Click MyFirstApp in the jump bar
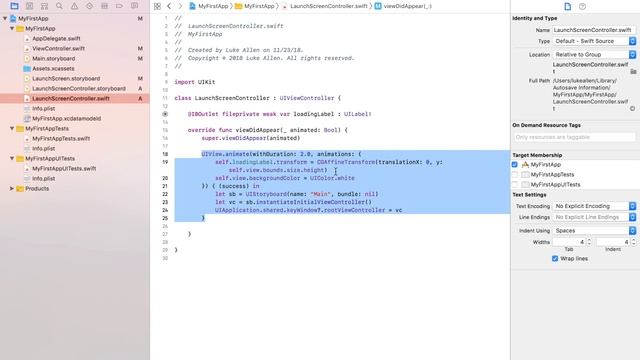Image resolution: width=640 pixels, height=360 pixels. click(x=209, y=6)
